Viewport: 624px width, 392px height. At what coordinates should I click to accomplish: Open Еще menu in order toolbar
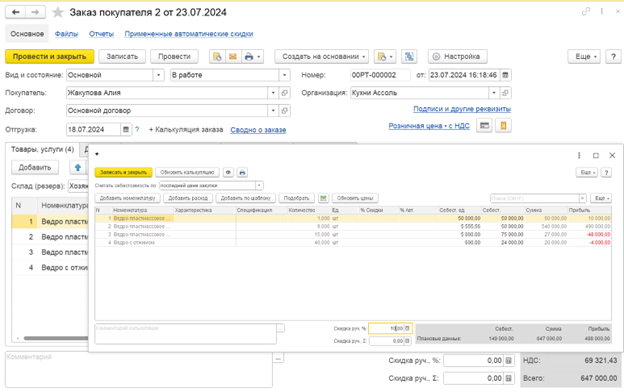tap(584, 57)
